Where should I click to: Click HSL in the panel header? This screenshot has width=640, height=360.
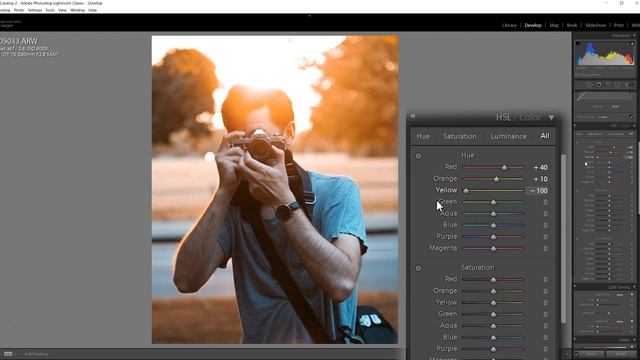(x=503, y=117)
